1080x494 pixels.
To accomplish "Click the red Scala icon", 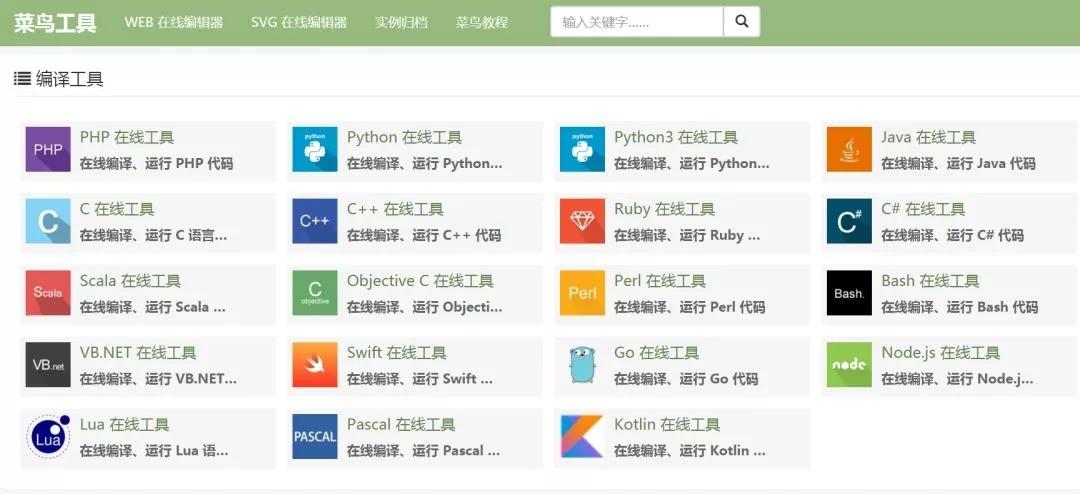I will [x=48, y=293].
